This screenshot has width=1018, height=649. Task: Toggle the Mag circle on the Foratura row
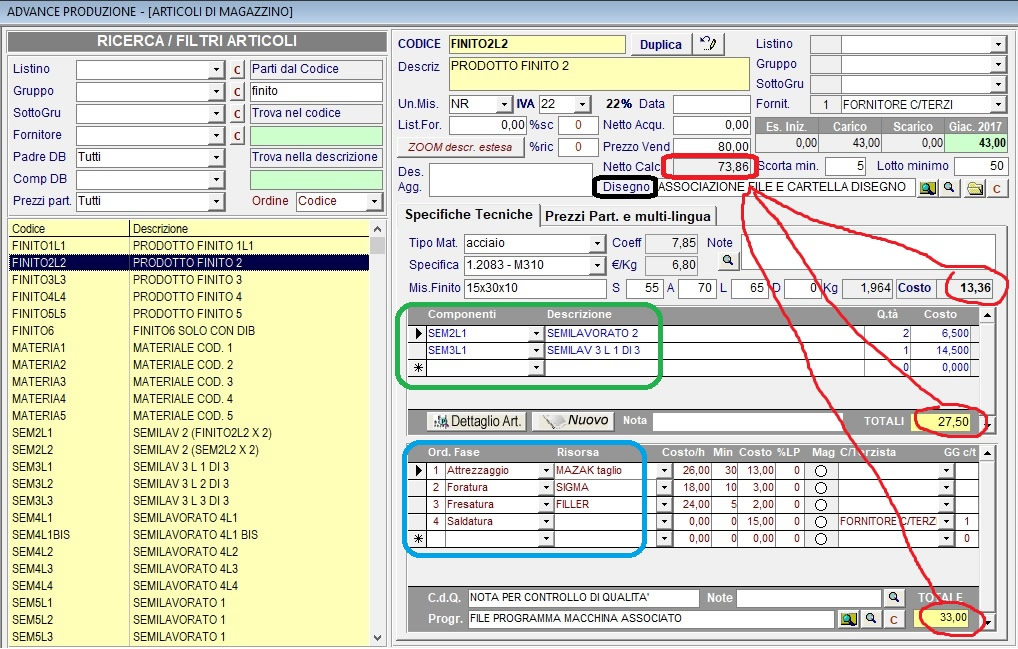click(x=821, y=487)
